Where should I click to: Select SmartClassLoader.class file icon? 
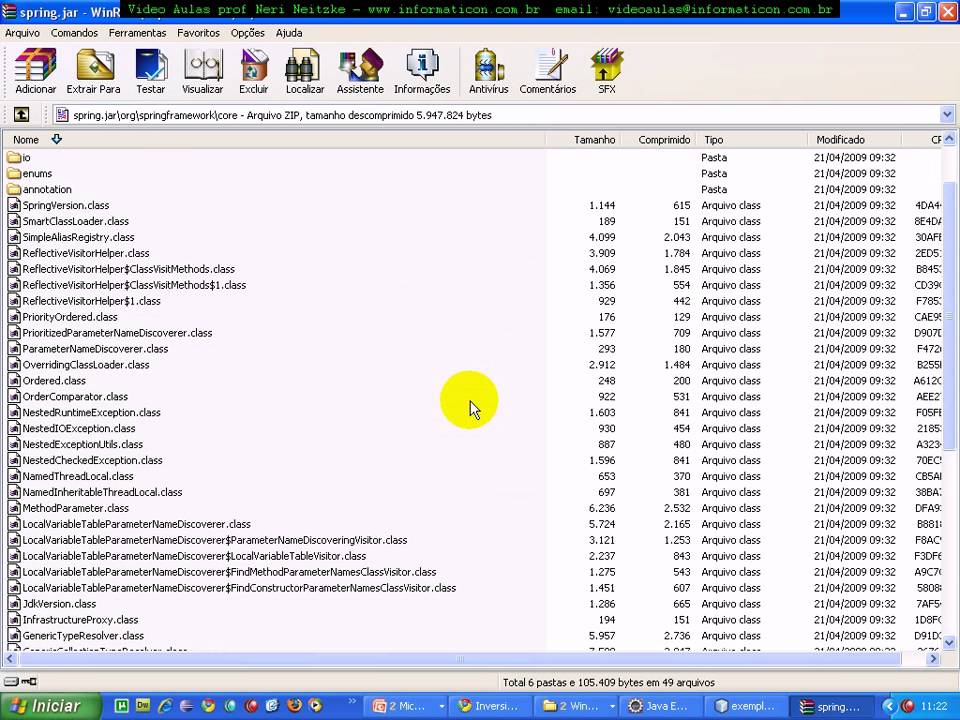click(14, 221)
